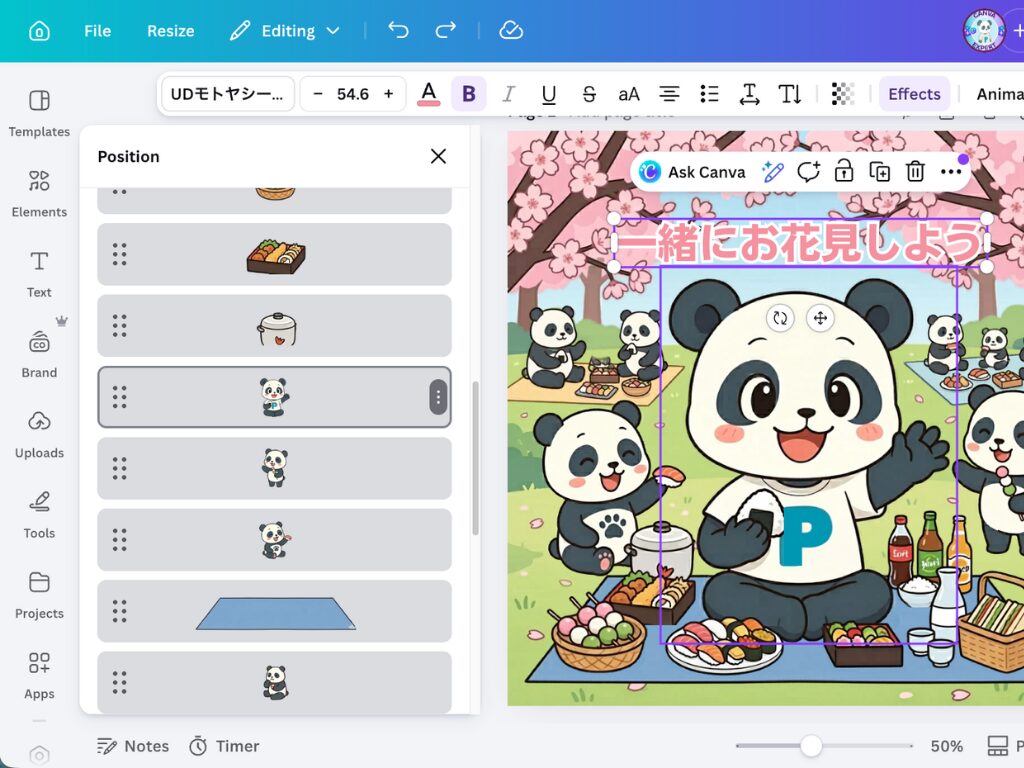Select the blue trapezoid layer thumbnail
This screenshot has width=1024, height=768.
(x=275, y=612)
